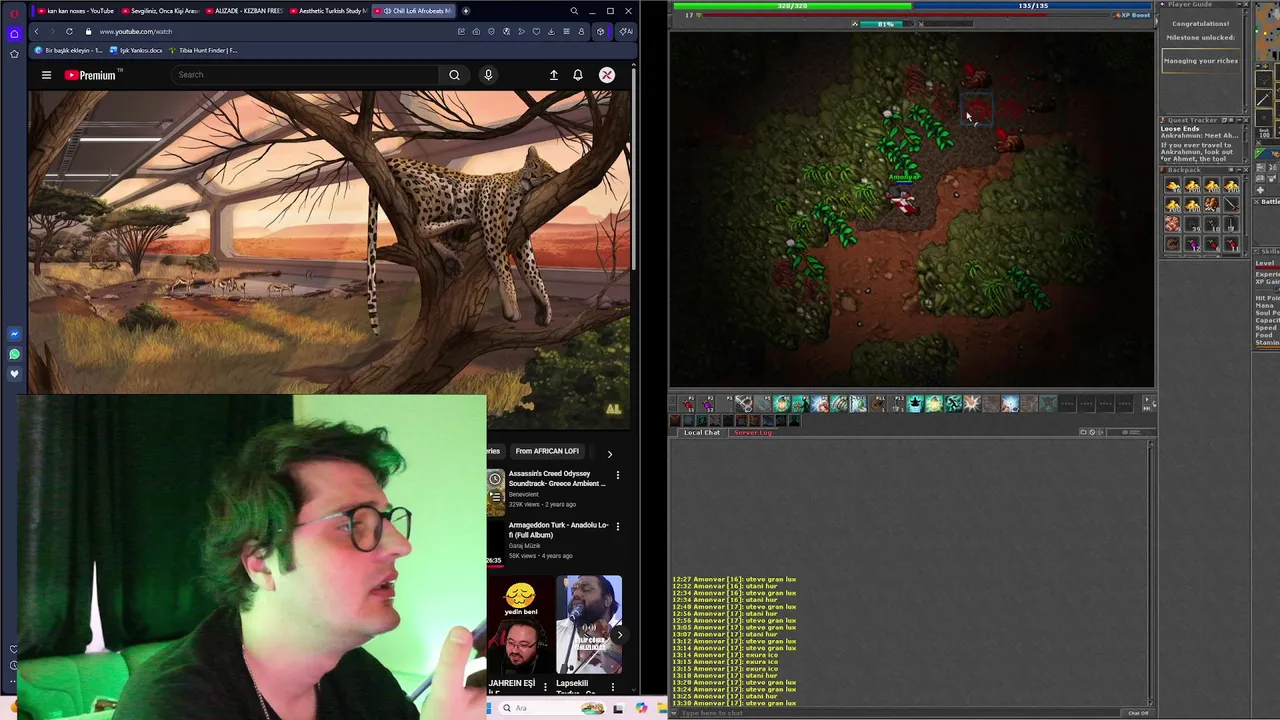Open the YouTube account avatar menu
1280x720 pixels.
(607, 75)
